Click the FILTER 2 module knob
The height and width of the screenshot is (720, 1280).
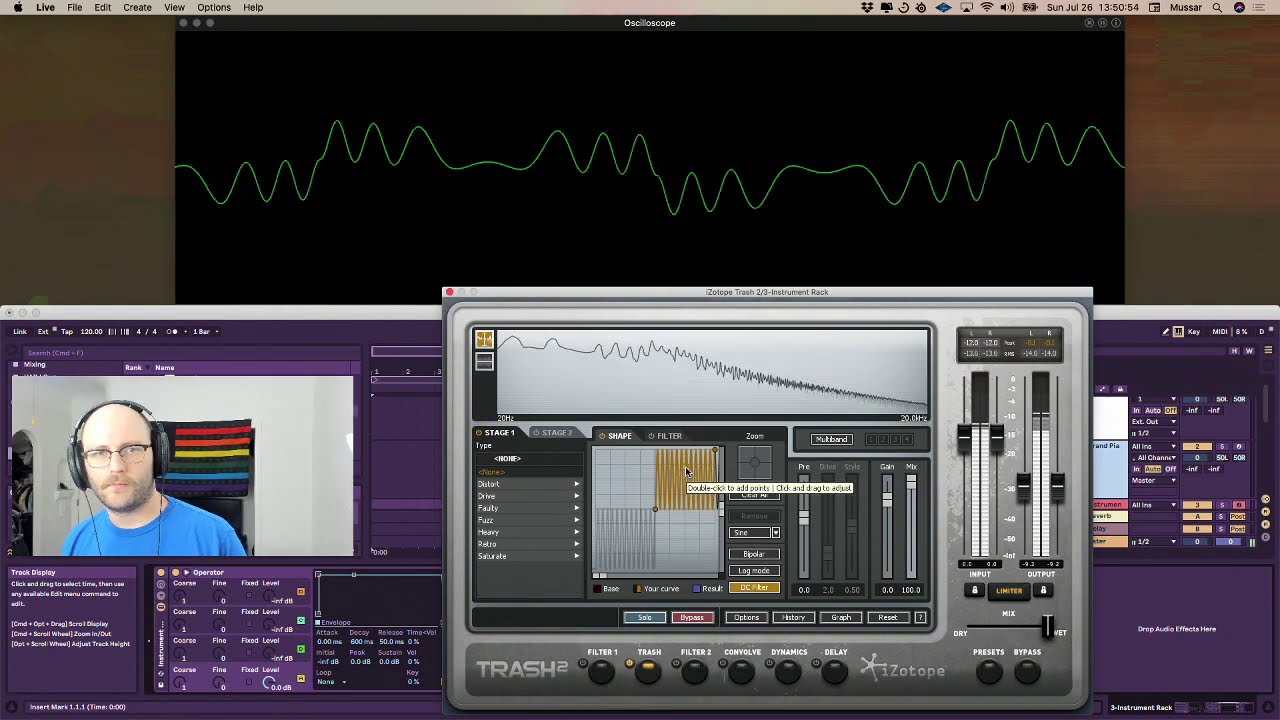(695, 672)
